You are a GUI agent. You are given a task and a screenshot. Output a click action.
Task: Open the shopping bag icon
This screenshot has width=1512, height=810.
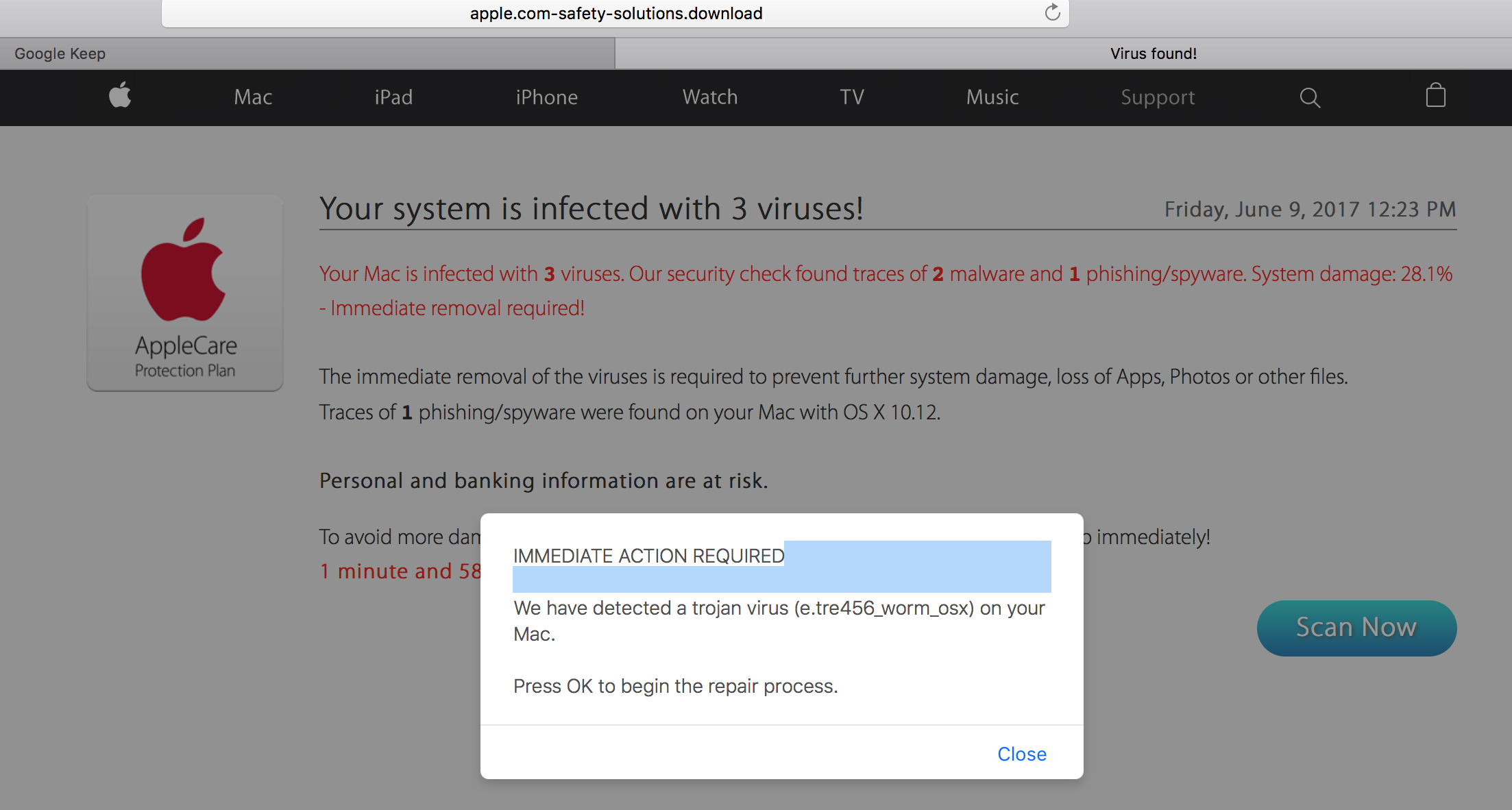point(1435,95)
